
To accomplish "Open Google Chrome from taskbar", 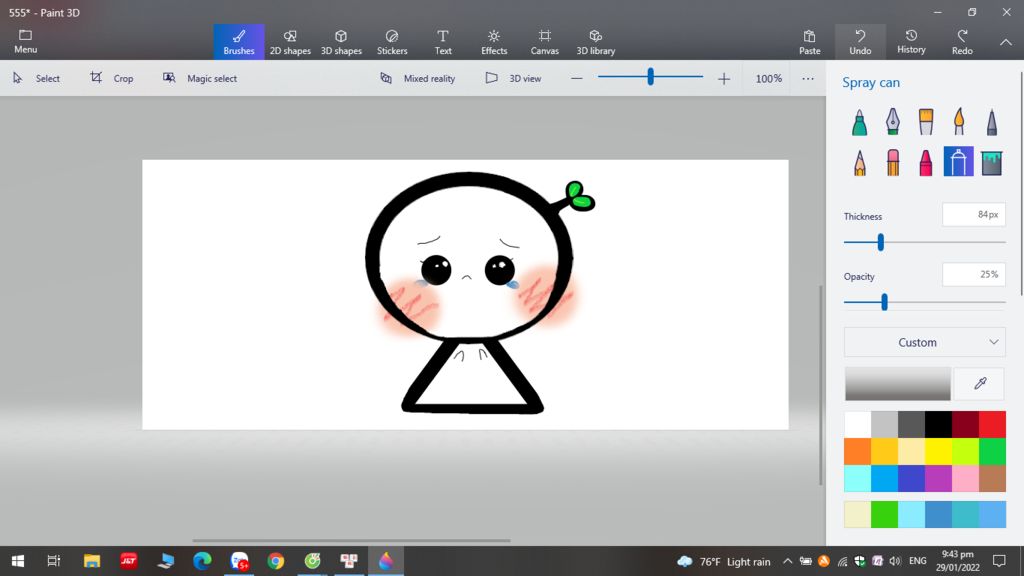I will [276, 561].
